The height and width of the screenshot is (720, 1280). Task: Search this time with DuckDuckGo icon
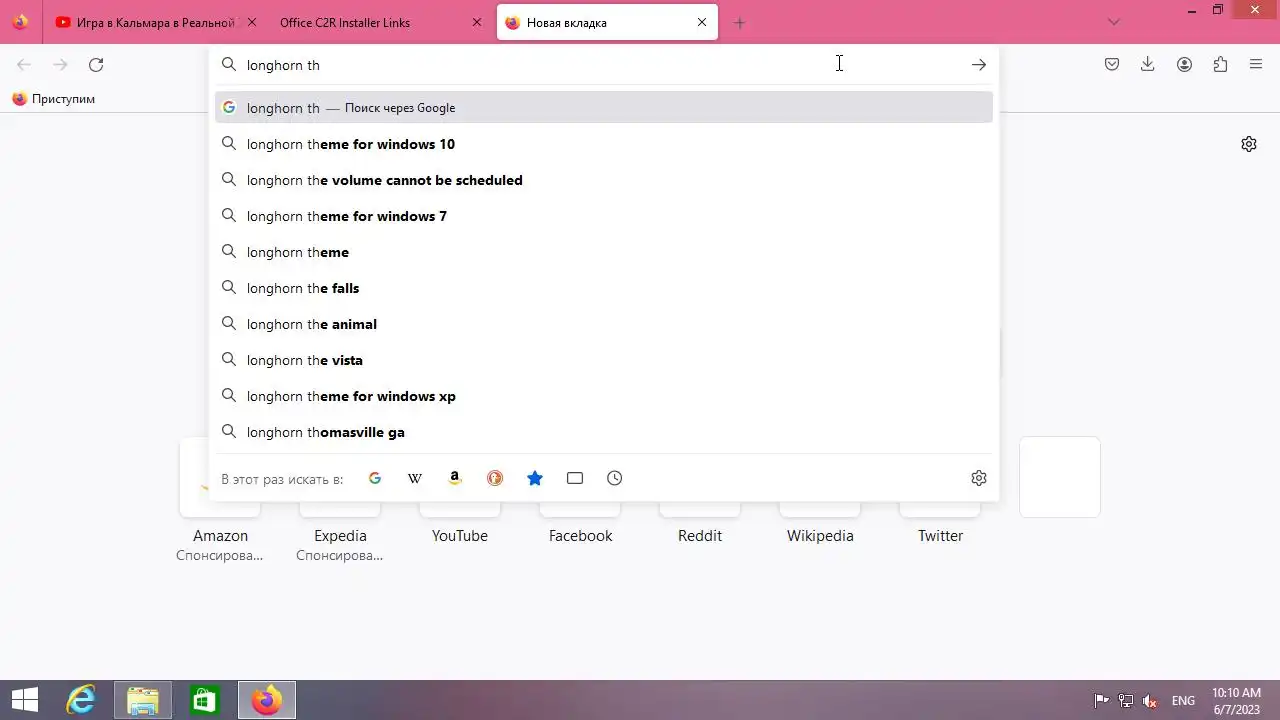coord(495,478)
